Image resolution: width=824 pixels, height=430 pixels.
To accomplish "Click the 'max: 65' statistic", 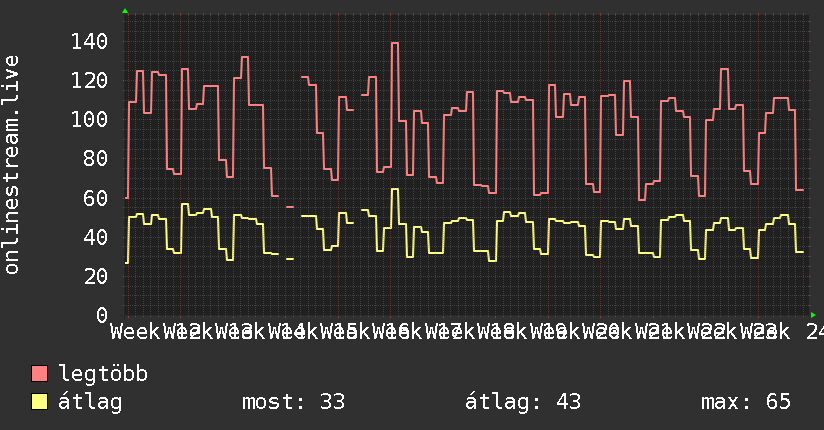I will point(746,402).
